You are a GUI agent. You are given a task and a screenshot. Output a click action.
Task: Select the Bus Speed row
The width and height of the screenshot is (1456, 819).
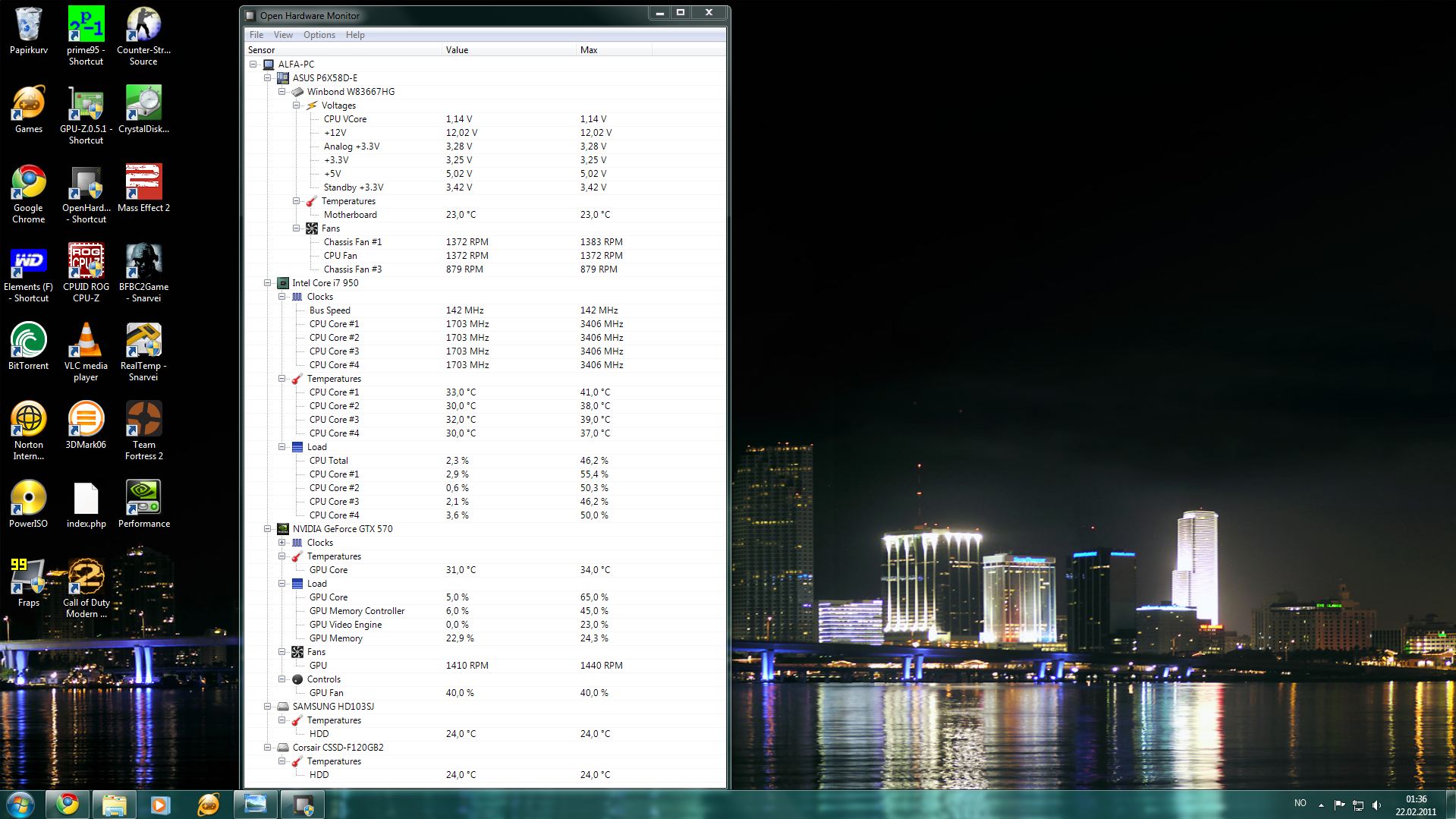(485, 310)
